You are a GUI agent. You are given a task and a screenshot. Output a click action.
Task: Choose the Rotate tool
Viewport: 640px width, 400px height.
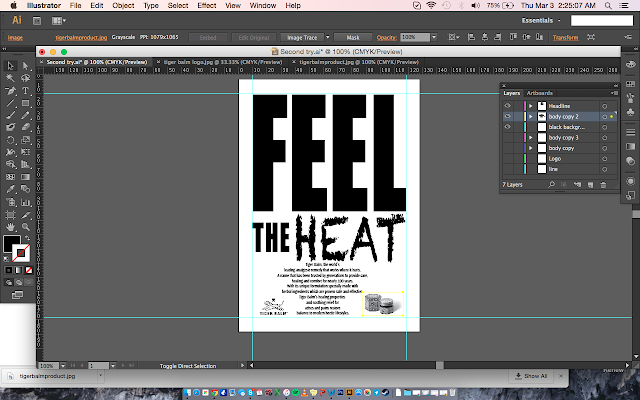point(10,140)
